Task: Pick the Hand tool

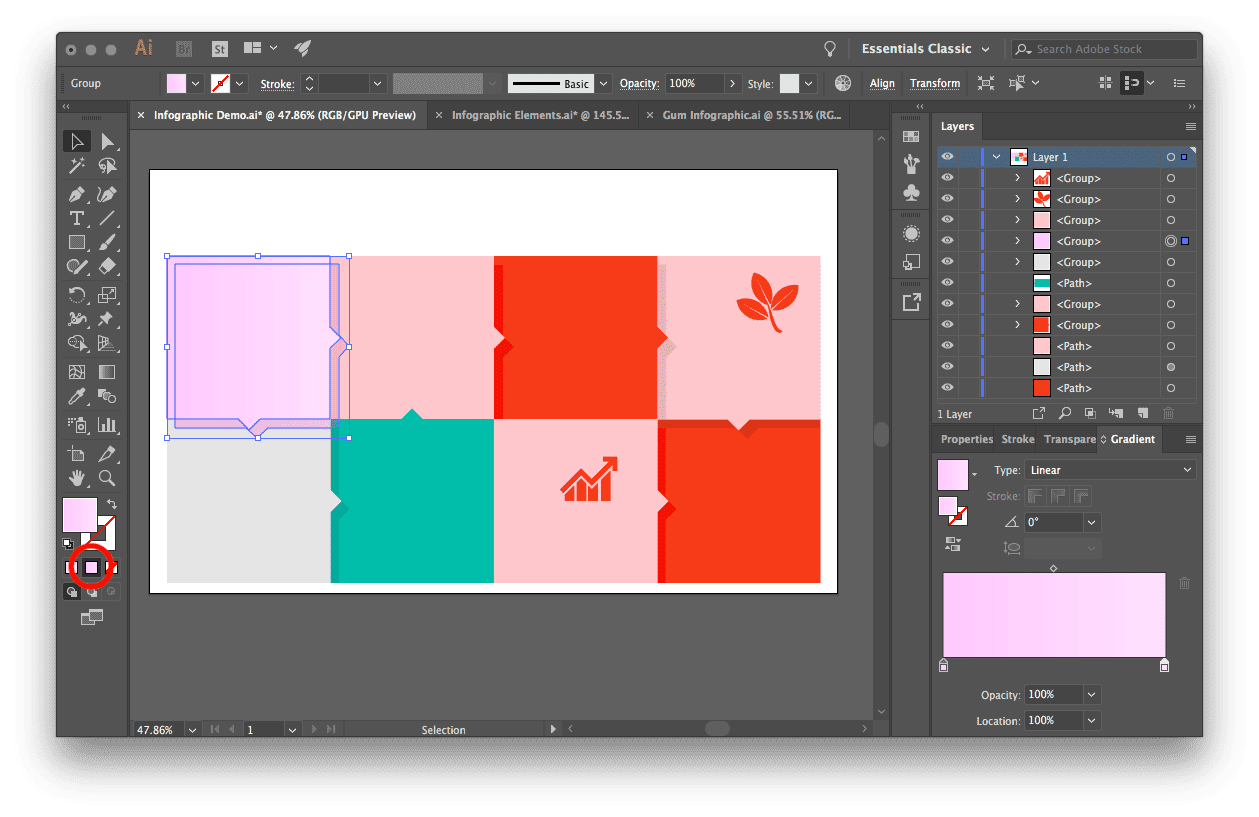Action: coord(76,478)
